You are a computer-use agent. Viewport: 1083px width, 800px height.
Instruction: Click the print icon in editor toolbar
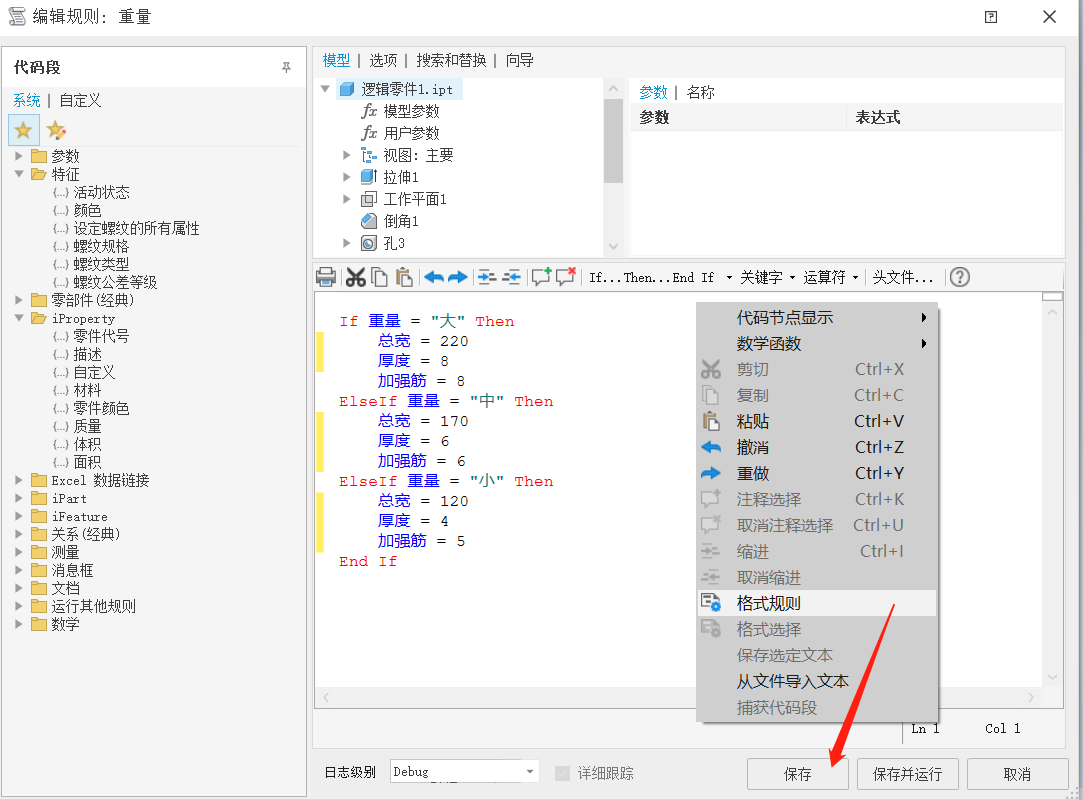pyautogui.click(x=325, y=278)
